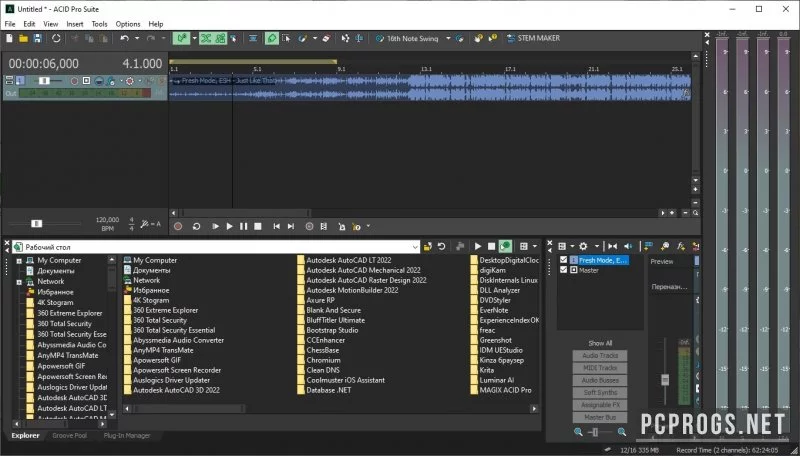Toggle Soft Synths visibility button
Screen dimensions: 800x456
(600, 393)
